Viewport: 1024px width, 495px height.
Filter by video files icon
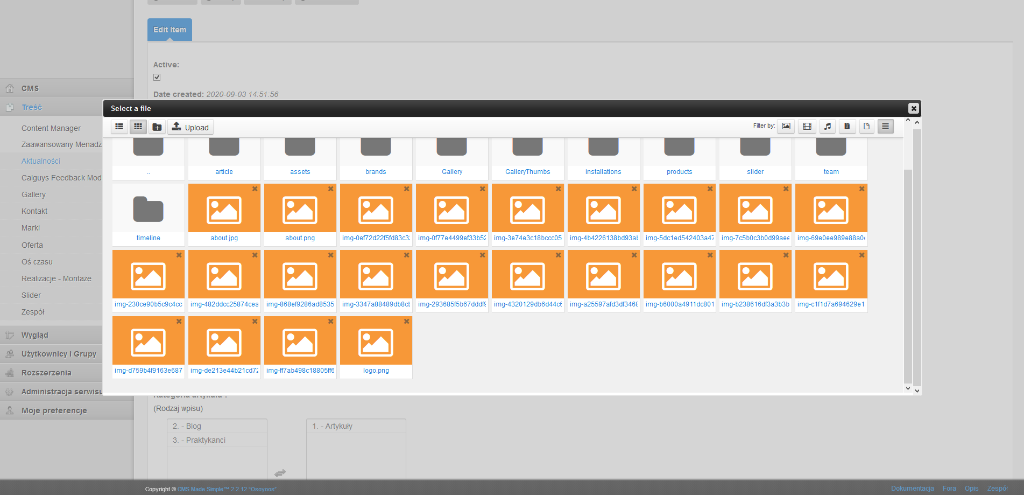pos(807,127)
